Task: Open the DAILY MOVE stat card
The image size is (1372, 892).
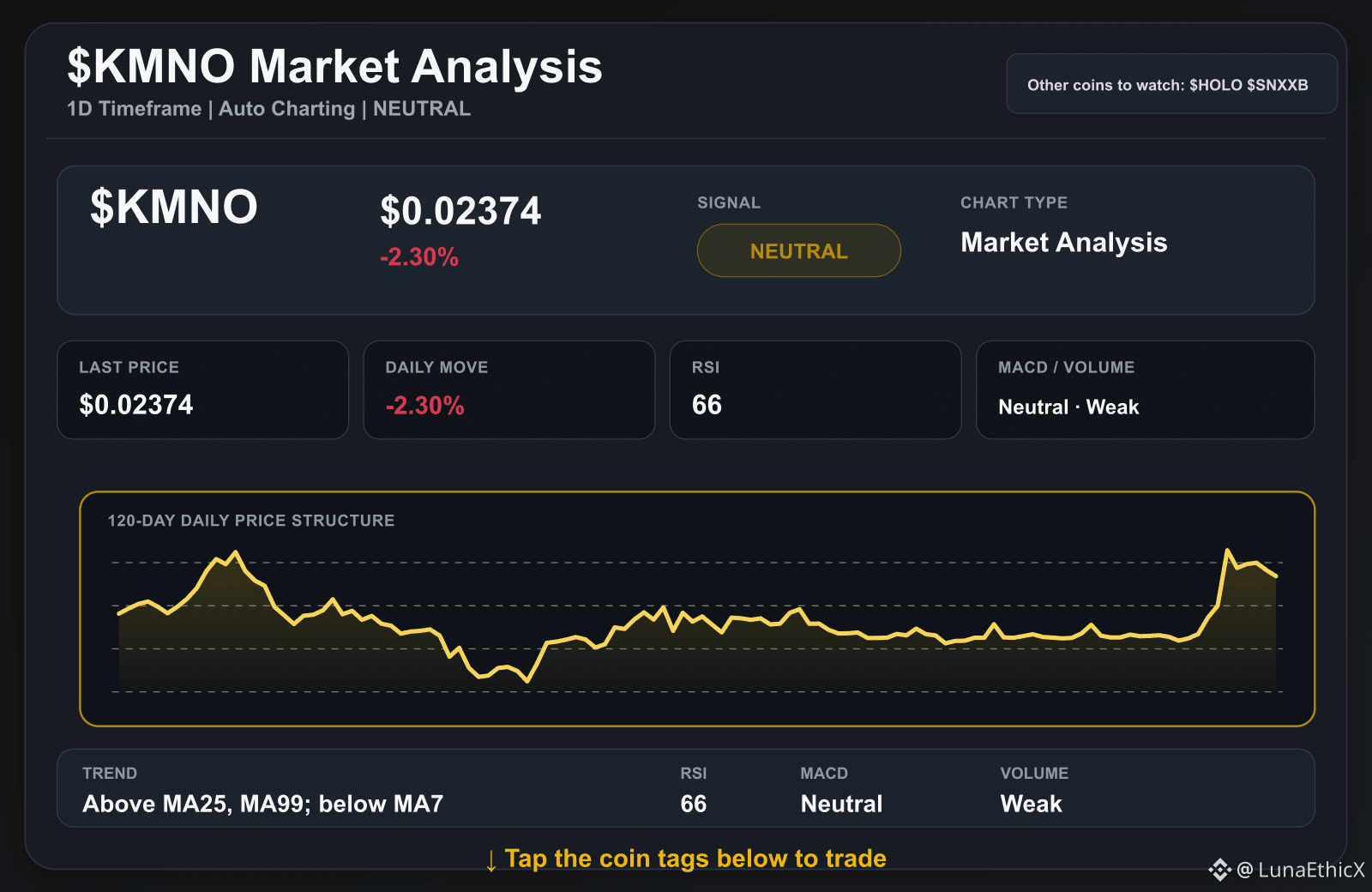Action: pyautogui.click(x=509, y=390)
